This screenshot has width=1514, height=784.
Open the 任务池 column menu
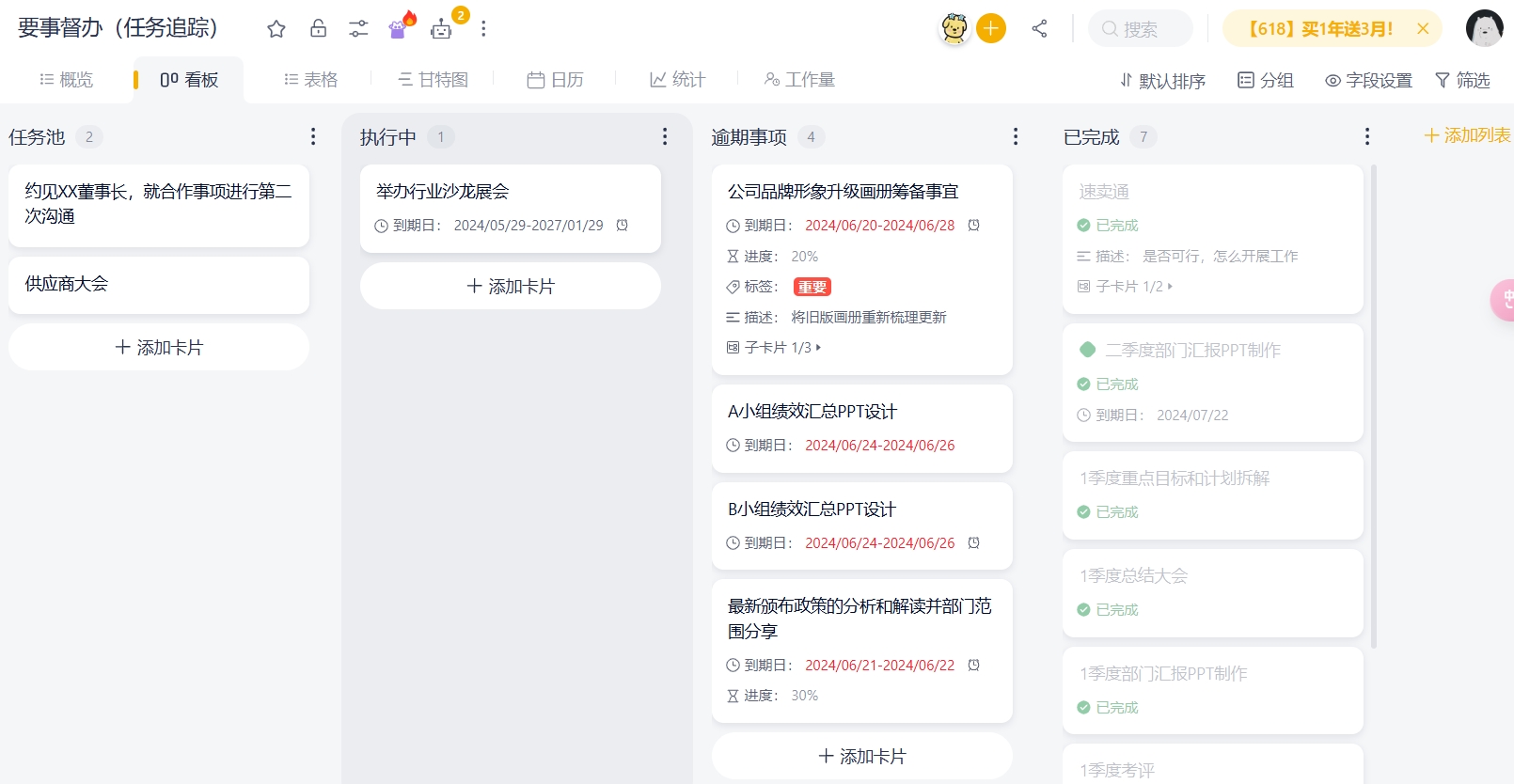pyautogui.click(x=313, y=137)
